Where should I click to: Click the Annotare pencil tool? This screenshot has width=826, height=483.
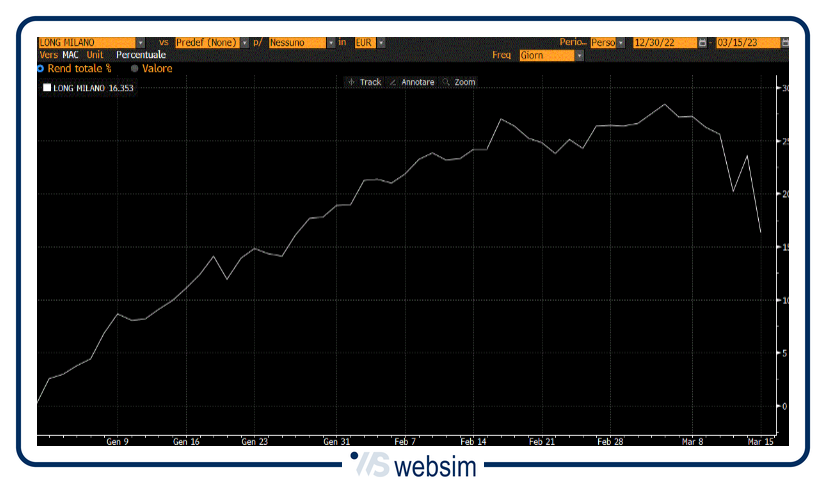click(x=410, y=82)
